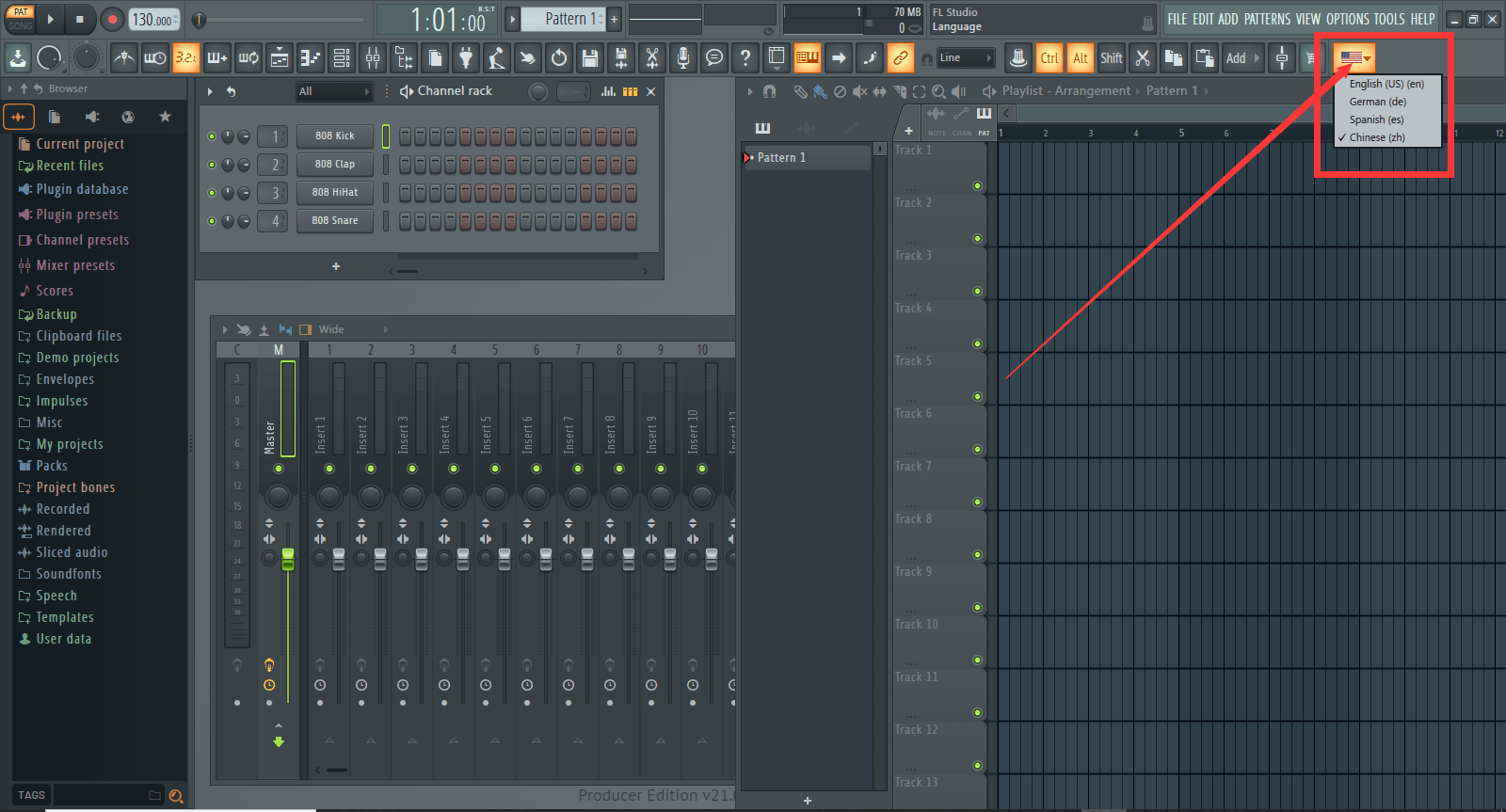1506x812 pixels.
Task: Toggle the metronome icon
Action: [124, 58]
